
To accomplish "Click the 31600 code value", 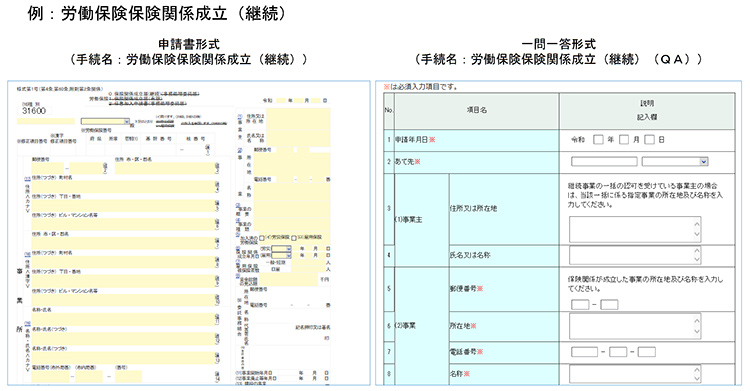I will click(x=34, y=111).
